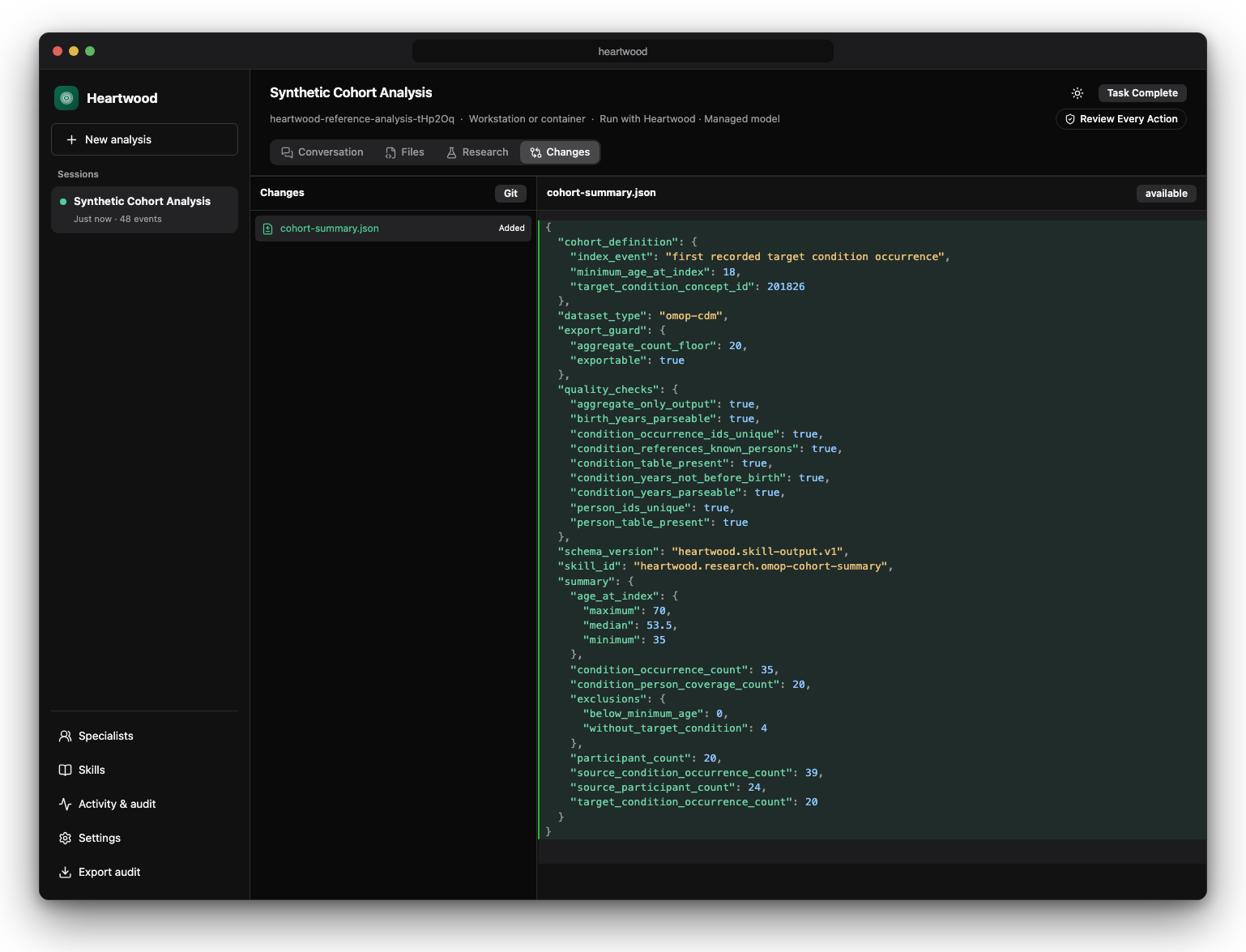Switch to the Conversation tab
The height and width of the screenshot is (952, 1246).
click(322, 152)
